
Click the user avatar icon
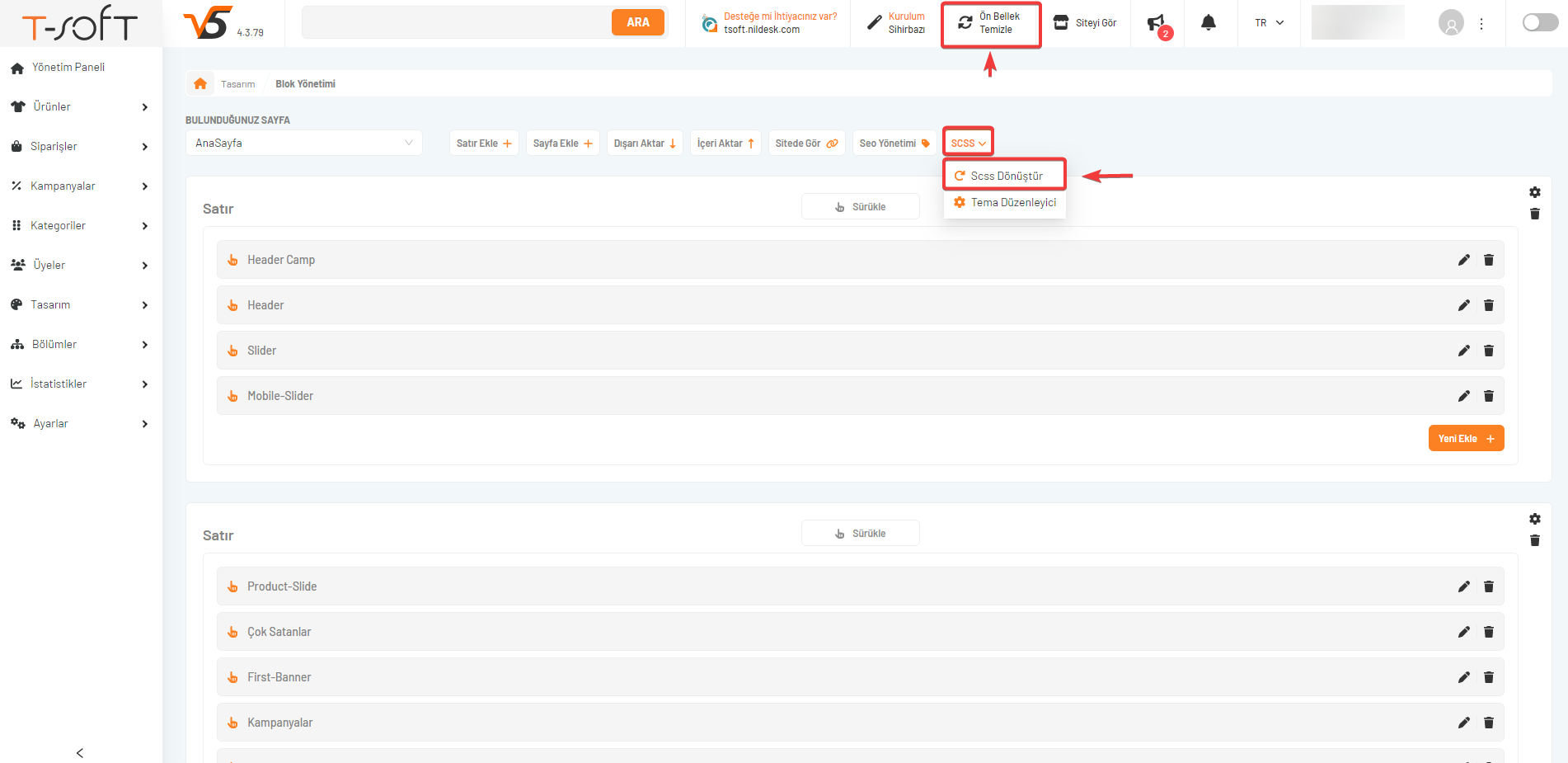(x=1451, y=22)
